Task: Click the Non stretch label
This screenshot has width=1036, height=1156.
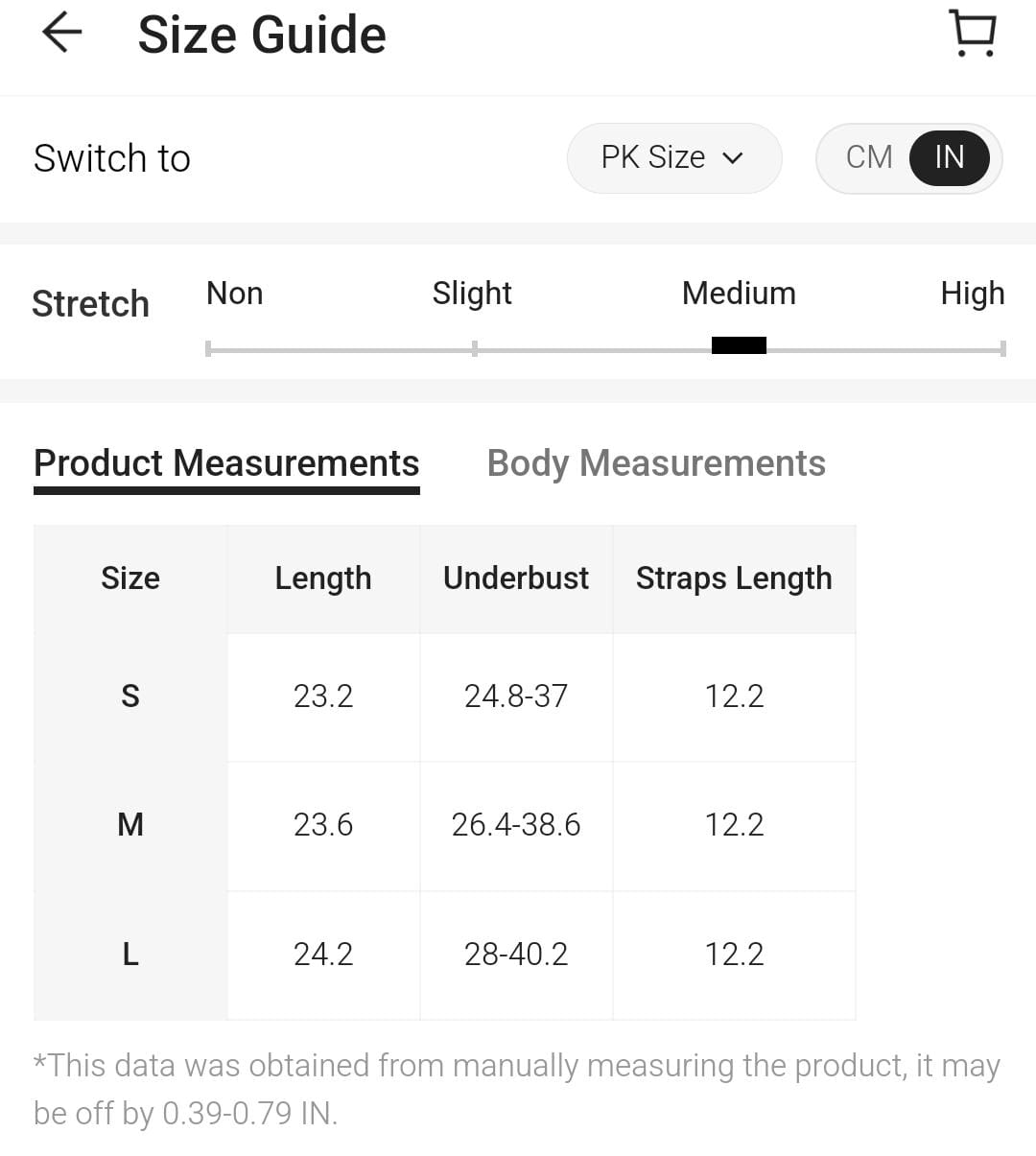Action: pos(235,293)
